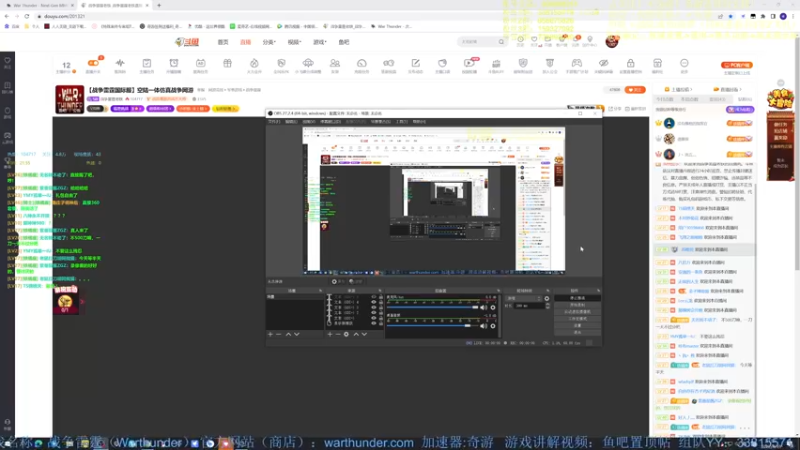Adjust the transition duration stepper in OBS
Image resolution: width=800 pixels, height=450 pixels.
[548, 306]
